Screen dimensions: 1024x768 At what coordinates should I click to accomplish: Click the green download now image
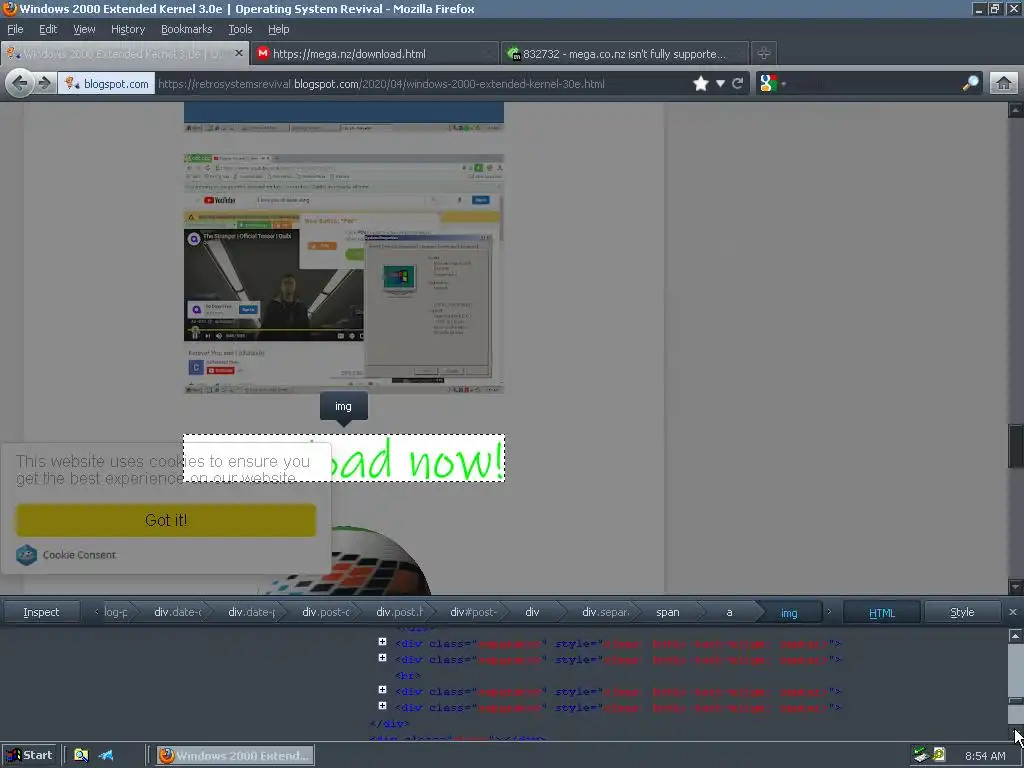[344, 458]
